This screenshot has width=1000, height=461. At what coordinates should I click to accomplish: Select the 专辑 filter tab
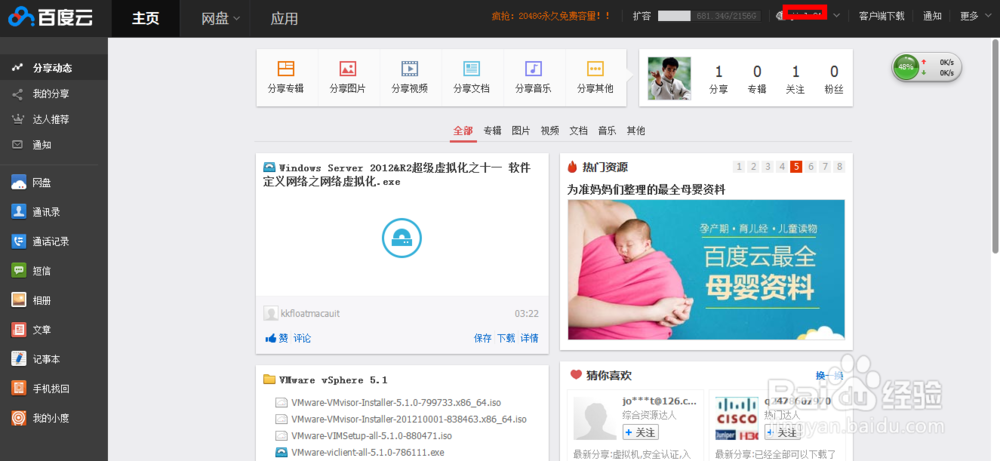492,131
